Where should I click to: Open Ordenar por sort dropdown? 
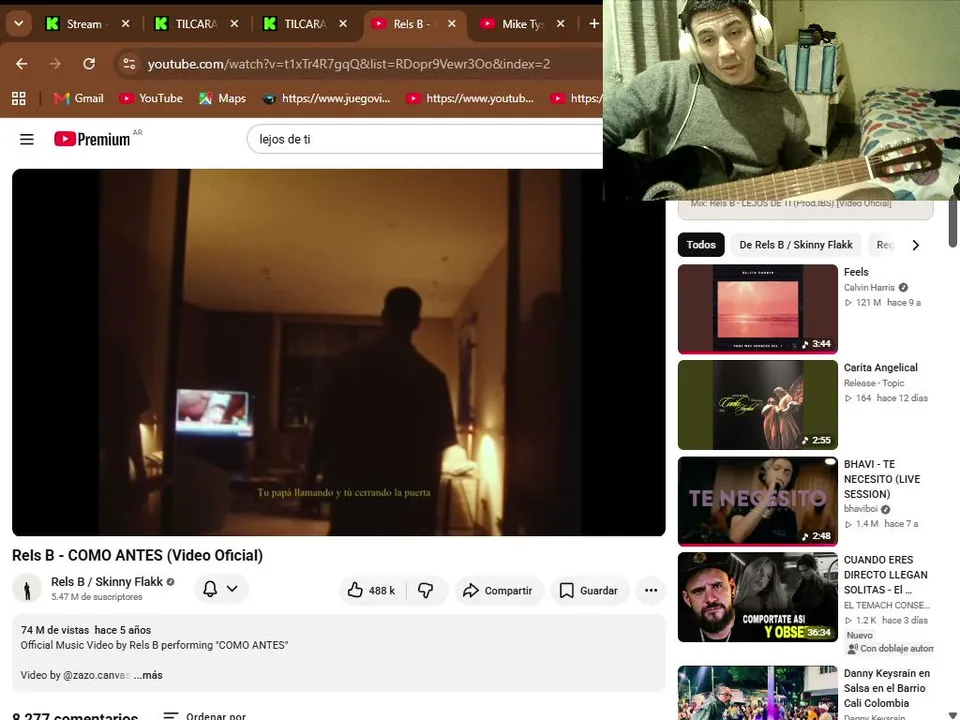tap(205, 715)
